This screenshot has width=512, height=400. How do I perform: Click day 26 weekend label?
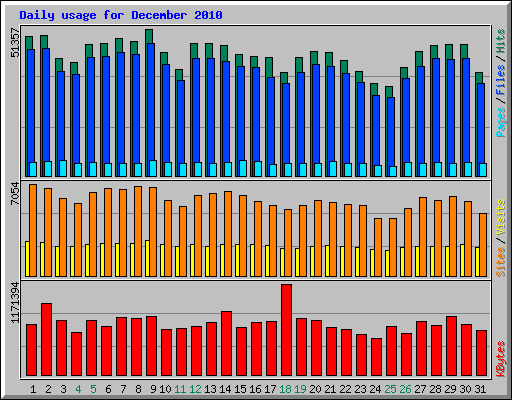point(405,389)
